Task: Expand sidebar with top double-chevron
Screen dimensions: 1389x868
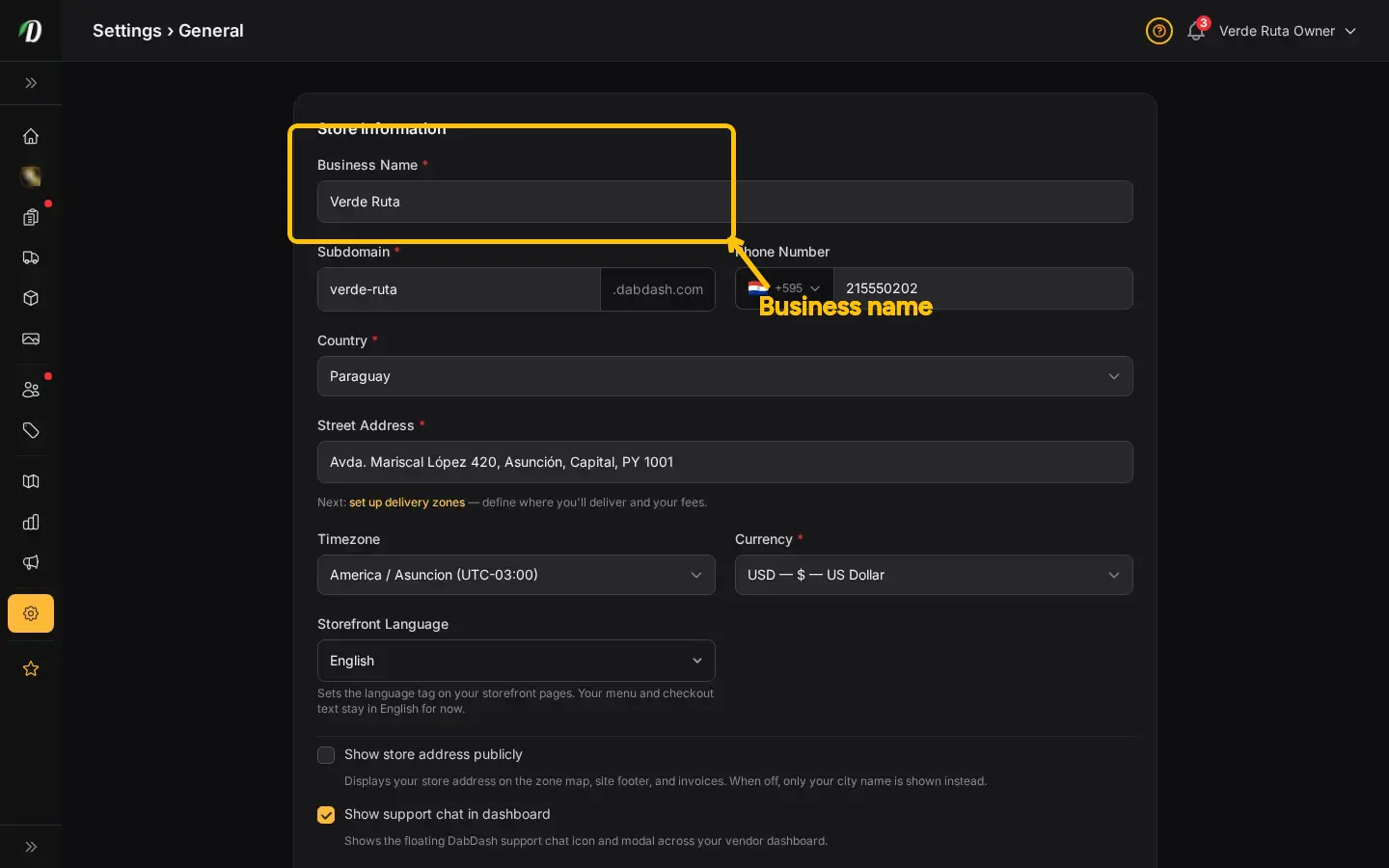Action: 31,83
